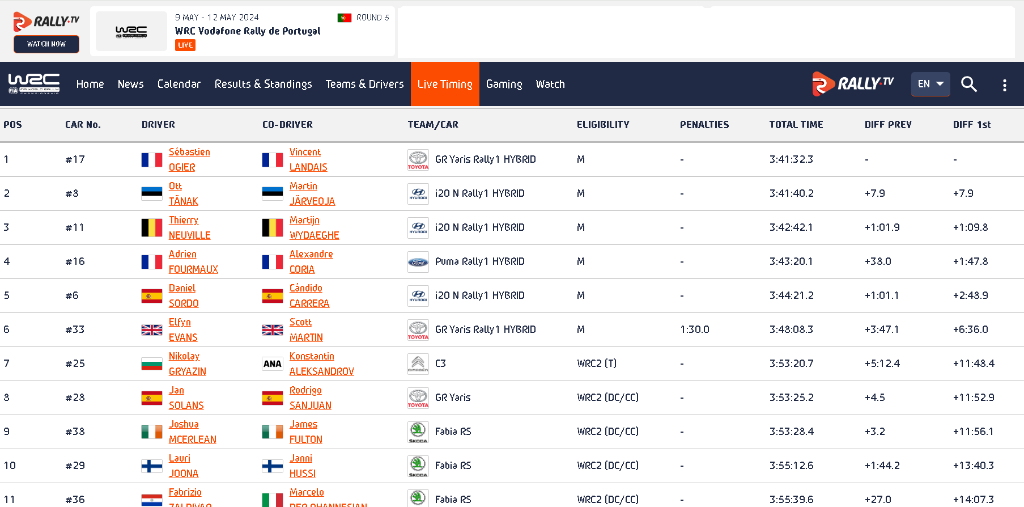Image resolution: width=1024 pixels, height=507 pixels.
Task: Click the search magnifier icon
Action: tap(969, 84)
